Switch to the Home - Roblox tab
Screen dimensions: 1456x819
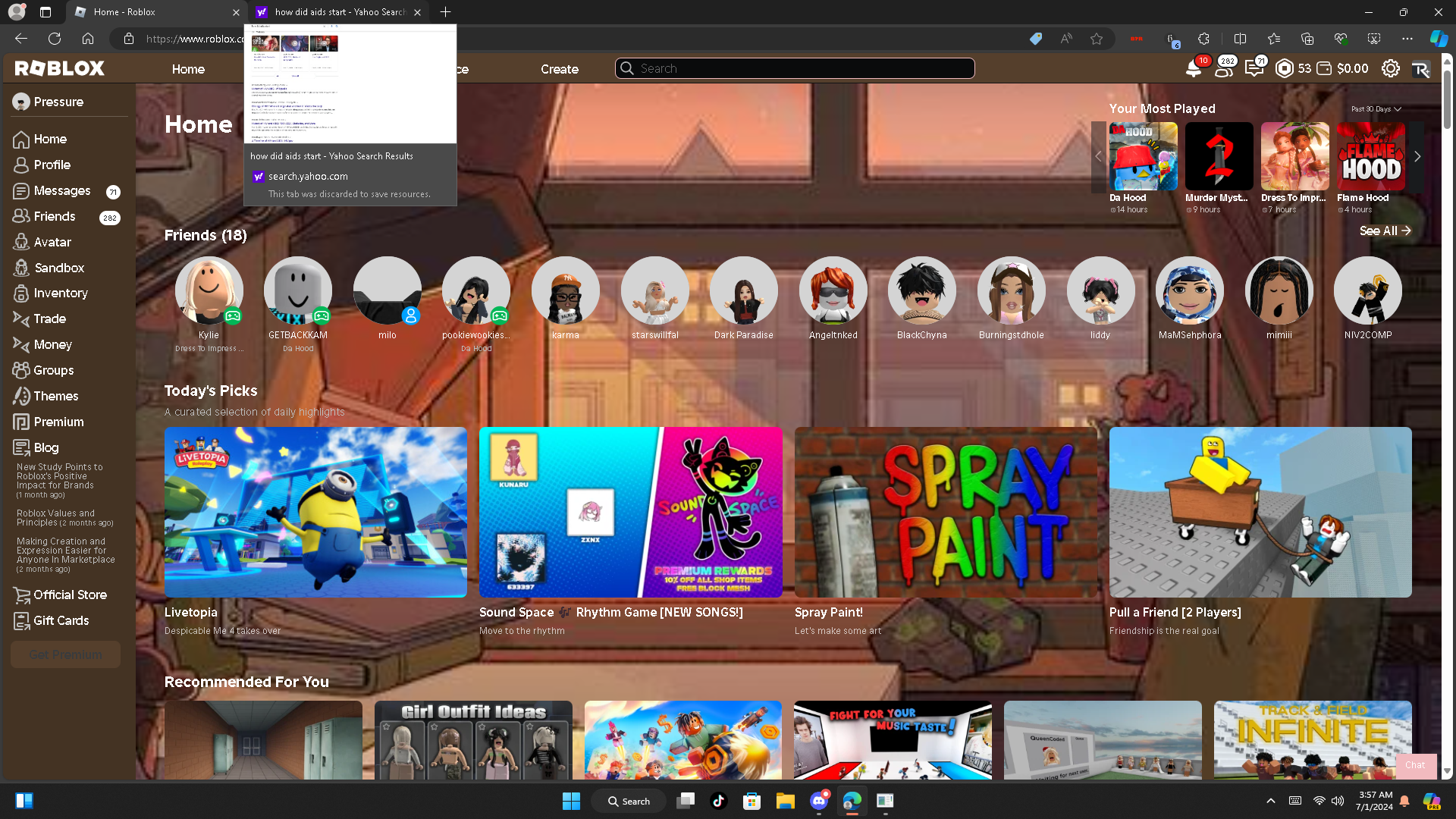pos(158,12)
